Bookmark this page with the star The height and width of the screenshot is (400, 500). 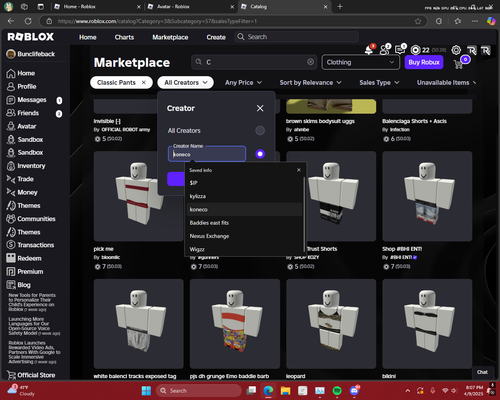418,21
